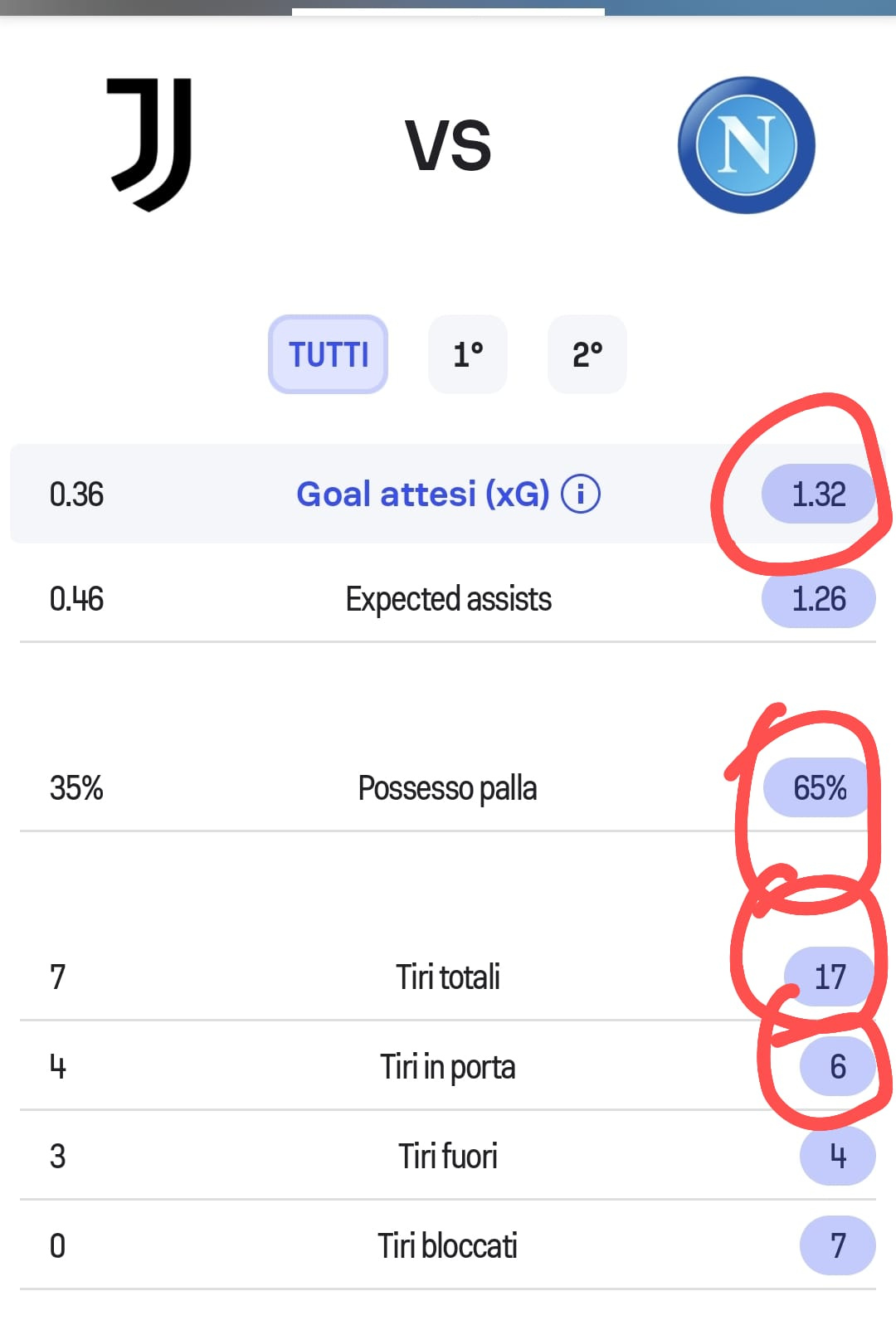Tap Napoli's 17 total shots badge

[x=830, y=977]
